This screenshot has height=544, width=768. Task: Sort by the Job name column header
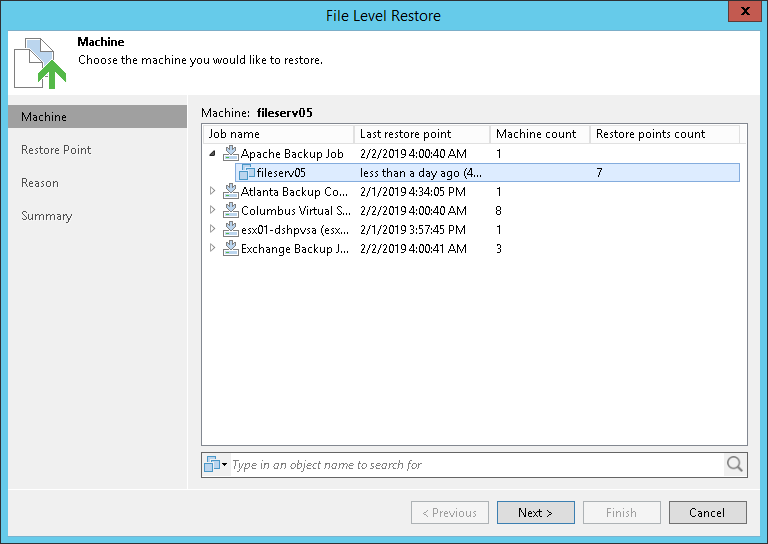point(278,134)
